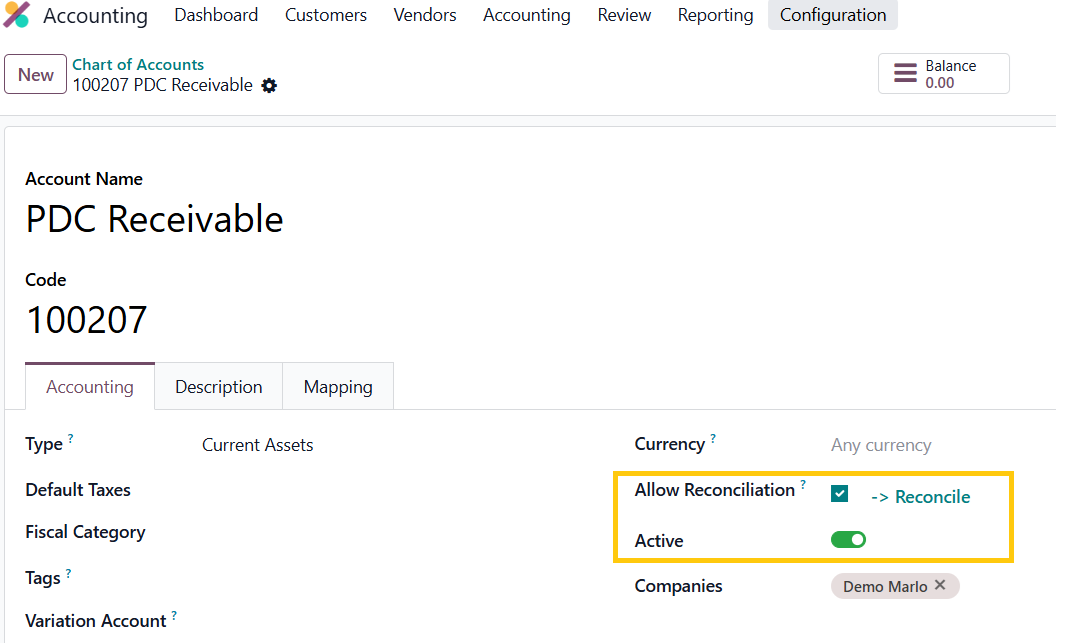1081x643 pixels.
Task: Switch to the Mapping tab
Action: pos(338,387)
